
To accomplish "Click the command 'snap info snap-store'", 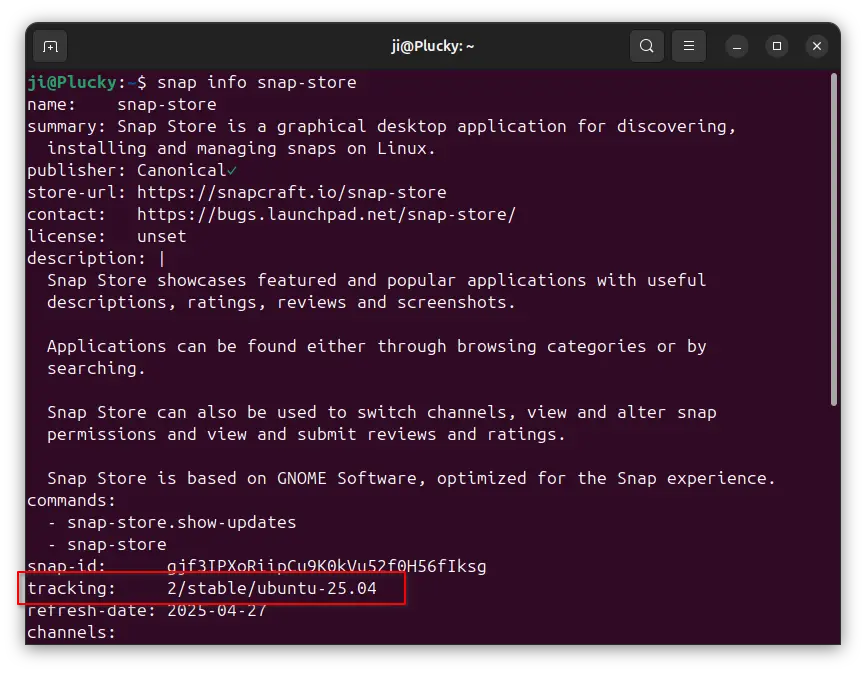I will pyautogui.click(x=257, y=82).
